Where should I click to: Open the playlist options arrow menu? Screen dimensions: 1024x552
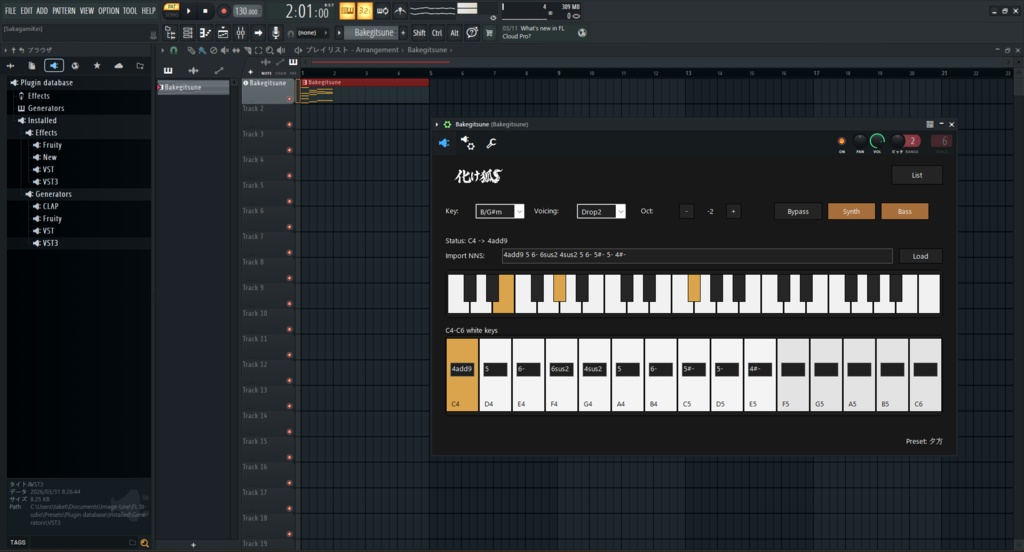[x=163, y=50]
